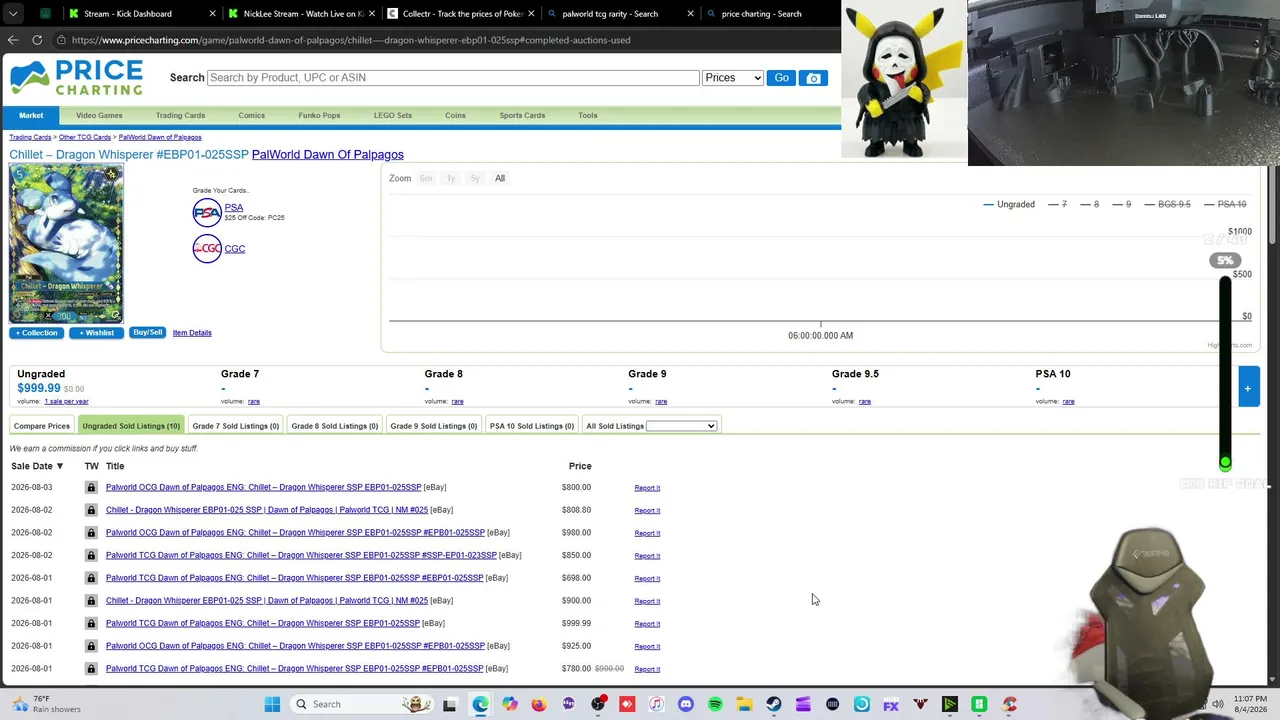Open the PalWorld Dawn Of Palpagos title link
Screen dimensions: 1280x720
click(x=328, y=155)
